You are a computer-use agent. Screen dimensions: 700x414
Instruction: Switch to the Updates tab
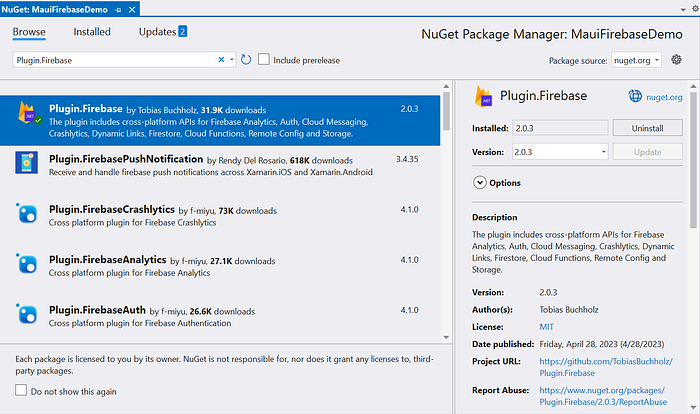[162, 32]
